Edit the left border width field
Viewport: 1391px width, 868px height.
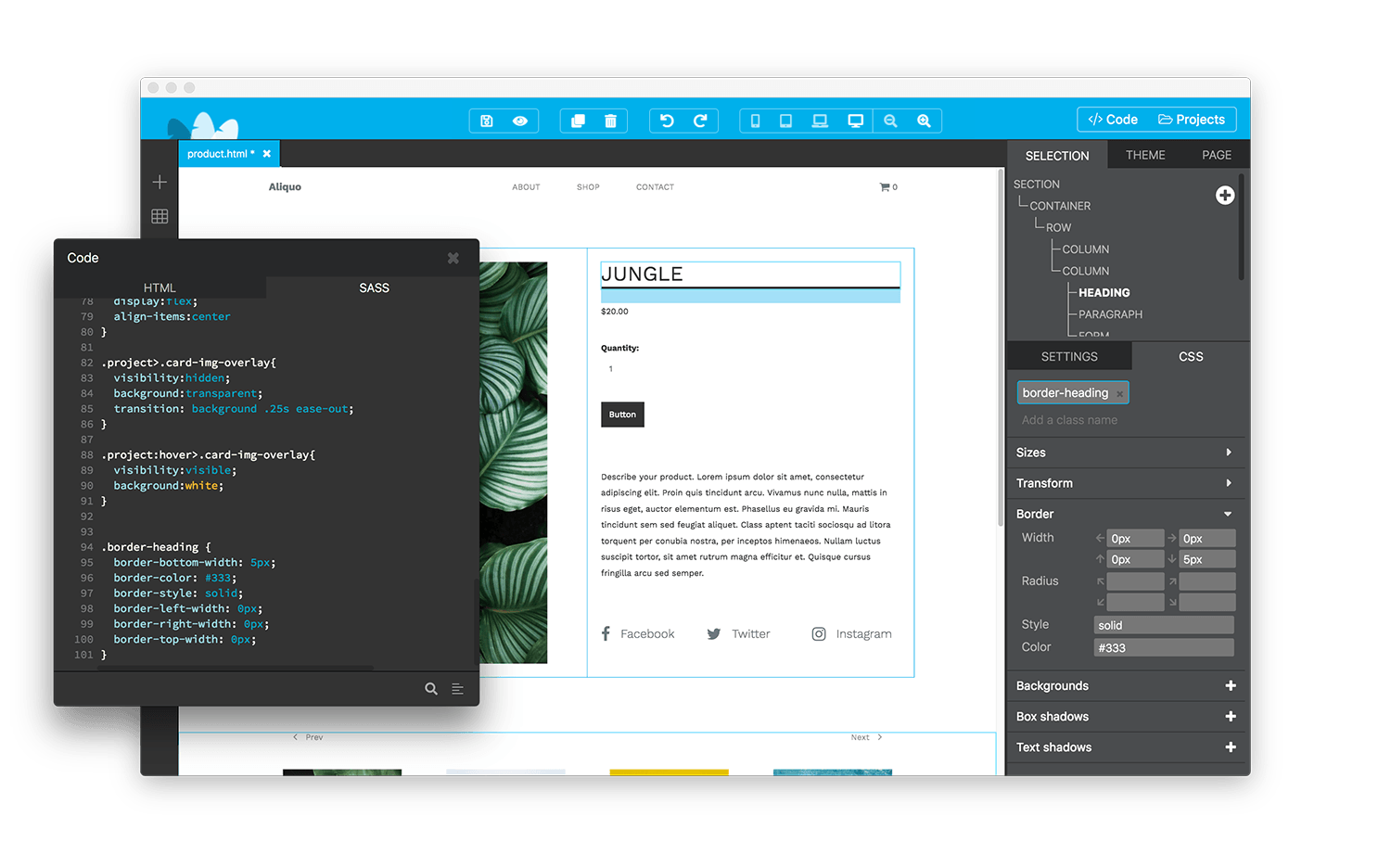point(1135,539)
